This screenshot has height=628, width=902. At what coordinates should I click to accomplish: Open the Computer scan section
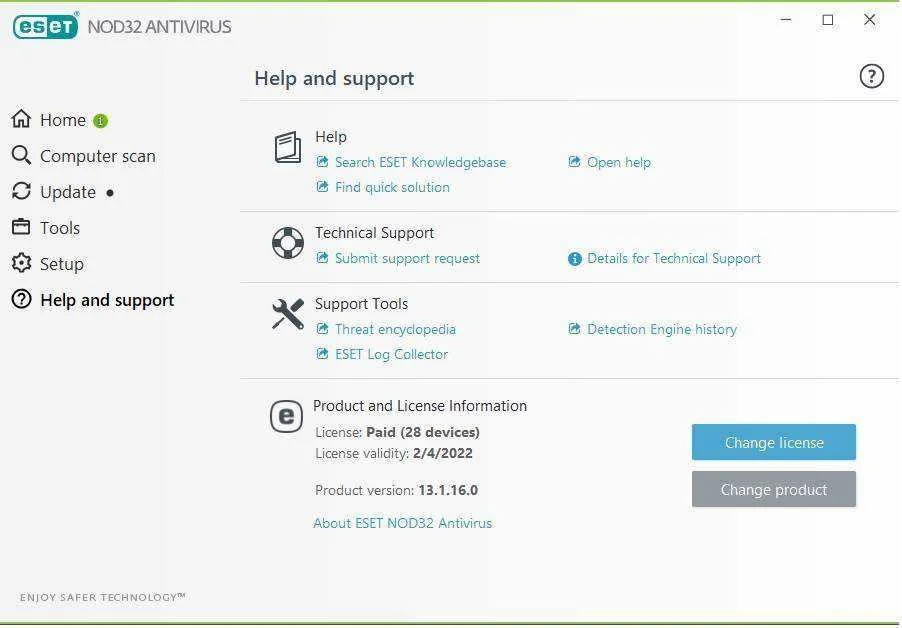[98, 156]
